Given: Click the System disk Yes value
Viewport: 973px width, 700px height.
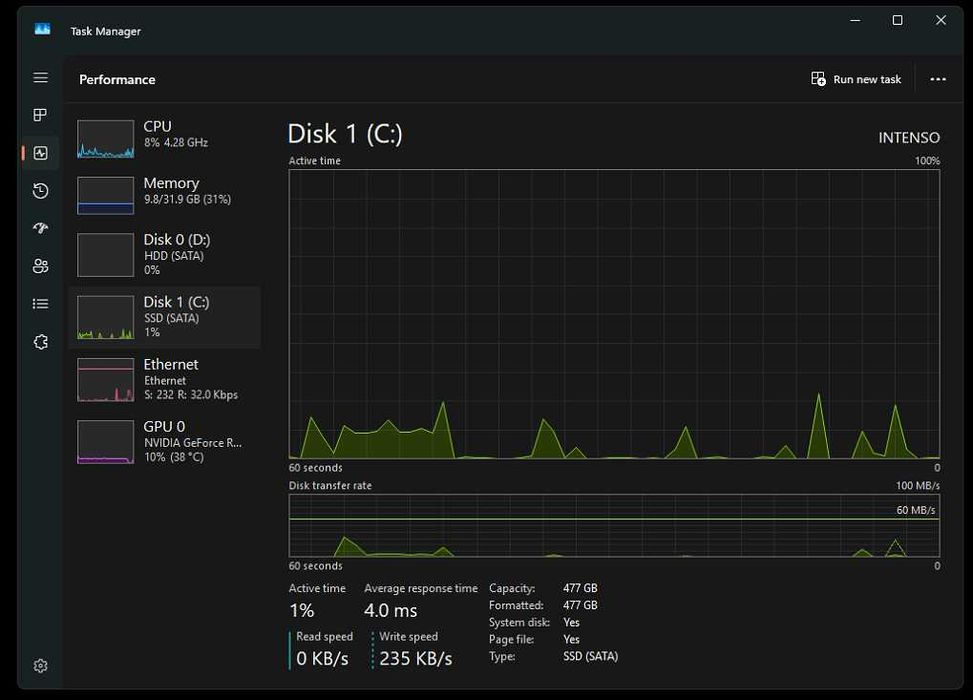Looking at the screenshot, I should 572,622.
